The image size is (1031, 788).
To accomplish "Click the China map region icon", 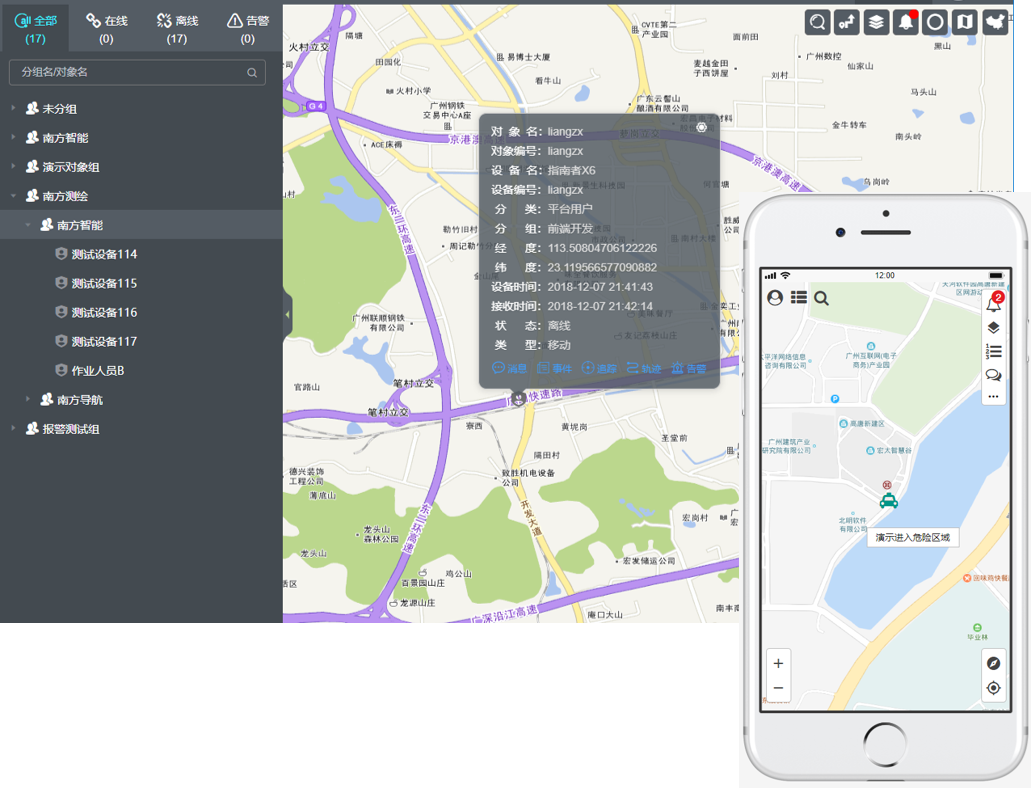I will point(994,22).
